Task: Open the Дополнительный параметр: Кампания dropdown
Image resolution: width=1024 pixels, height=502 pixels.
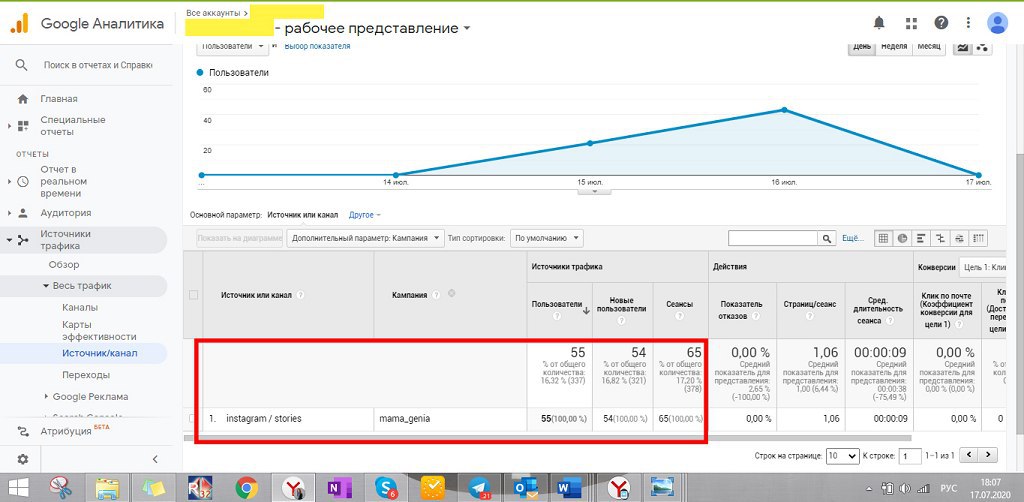Action: (x=365, y=238)
